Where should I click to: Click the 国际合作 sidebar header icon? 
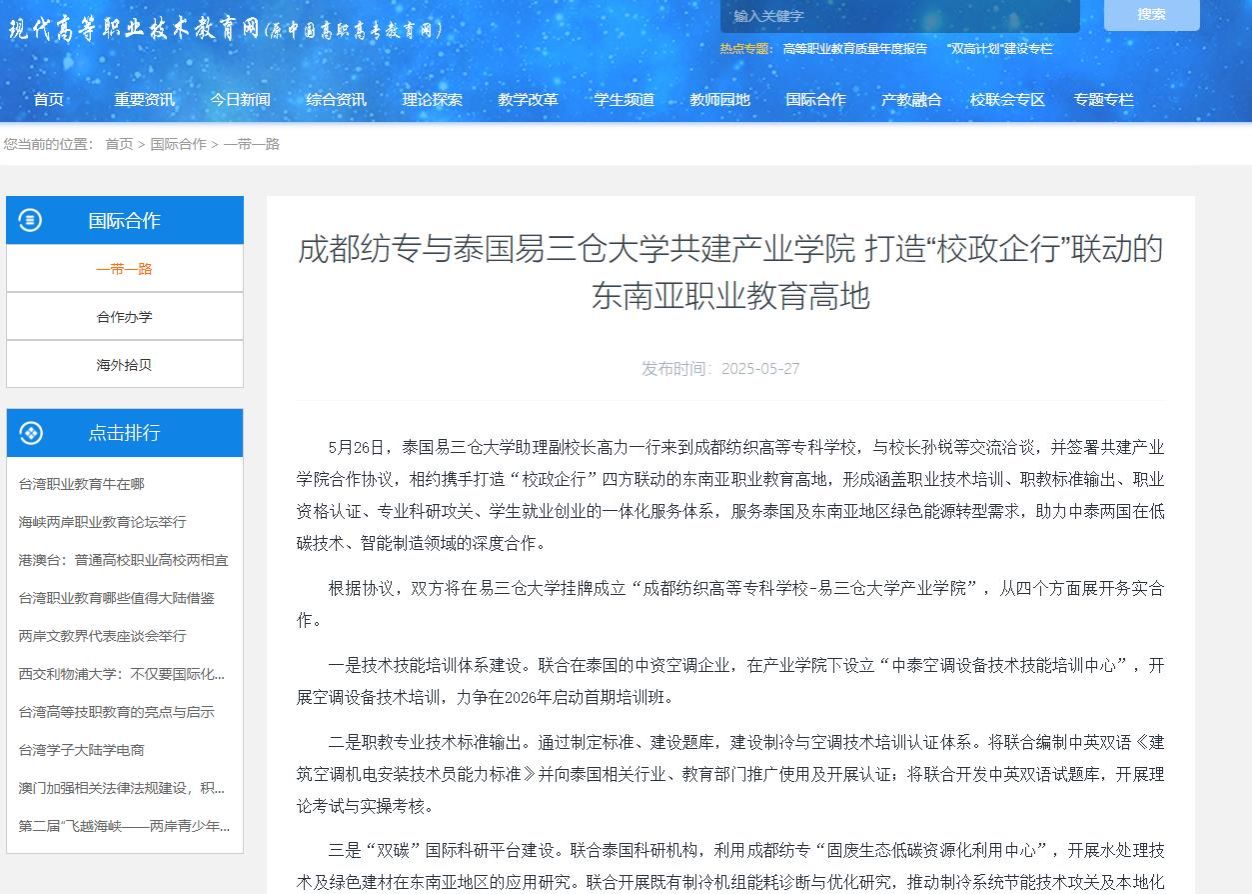[31, 220]
